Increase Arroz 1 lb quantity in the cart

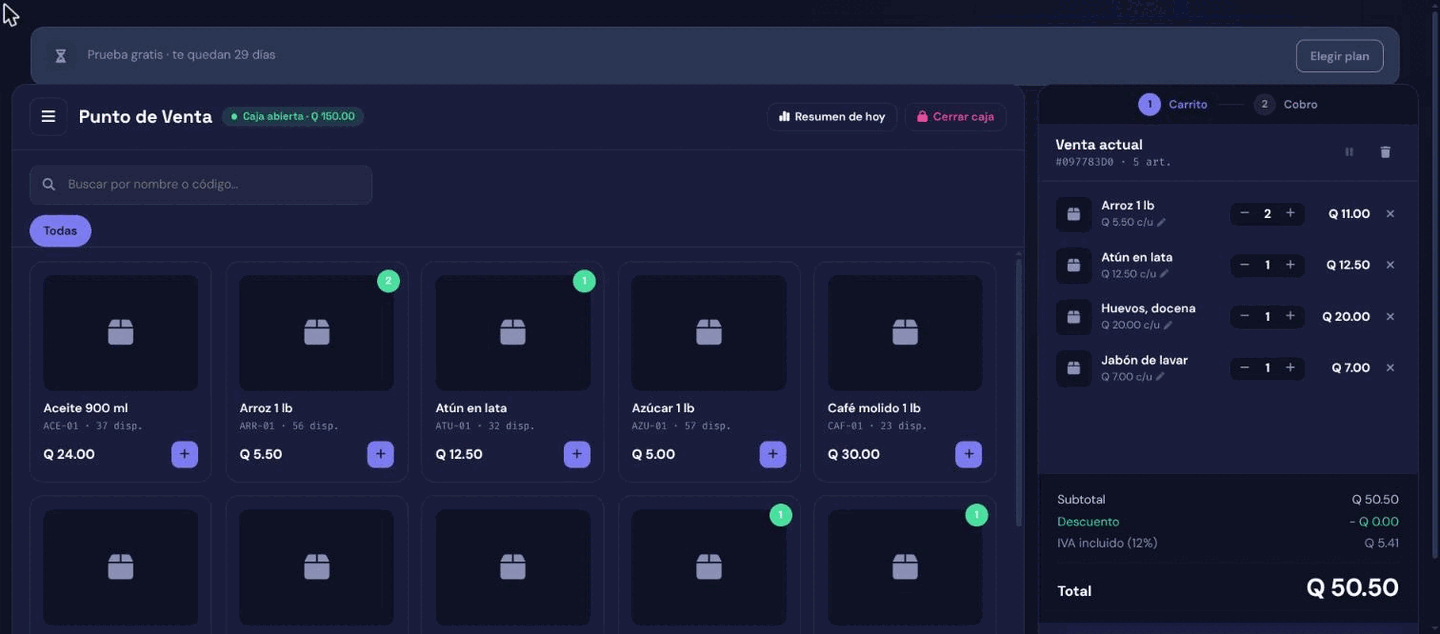coord(1290,213)
